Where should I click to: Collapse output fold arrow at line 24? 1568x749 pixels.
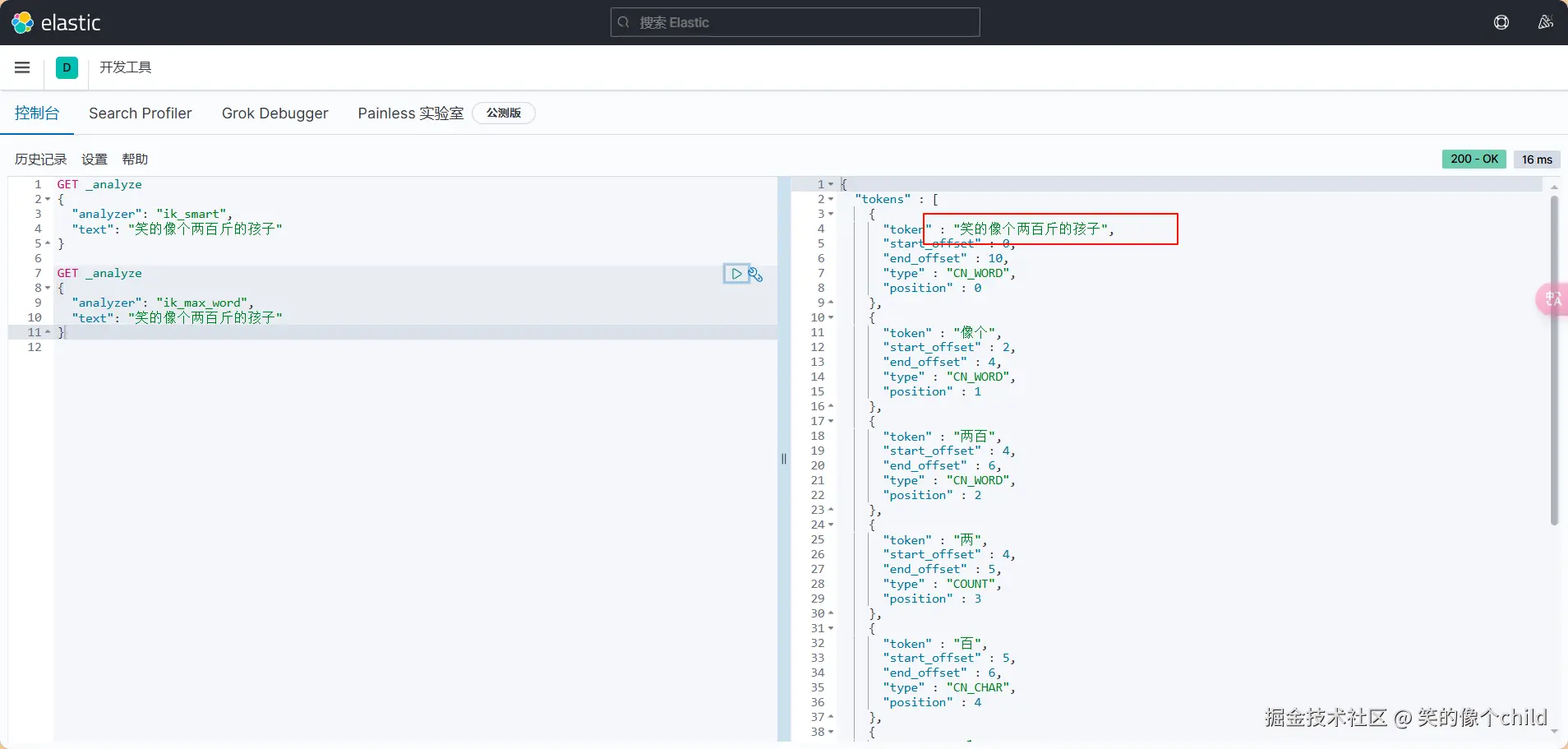pos(831,525)
